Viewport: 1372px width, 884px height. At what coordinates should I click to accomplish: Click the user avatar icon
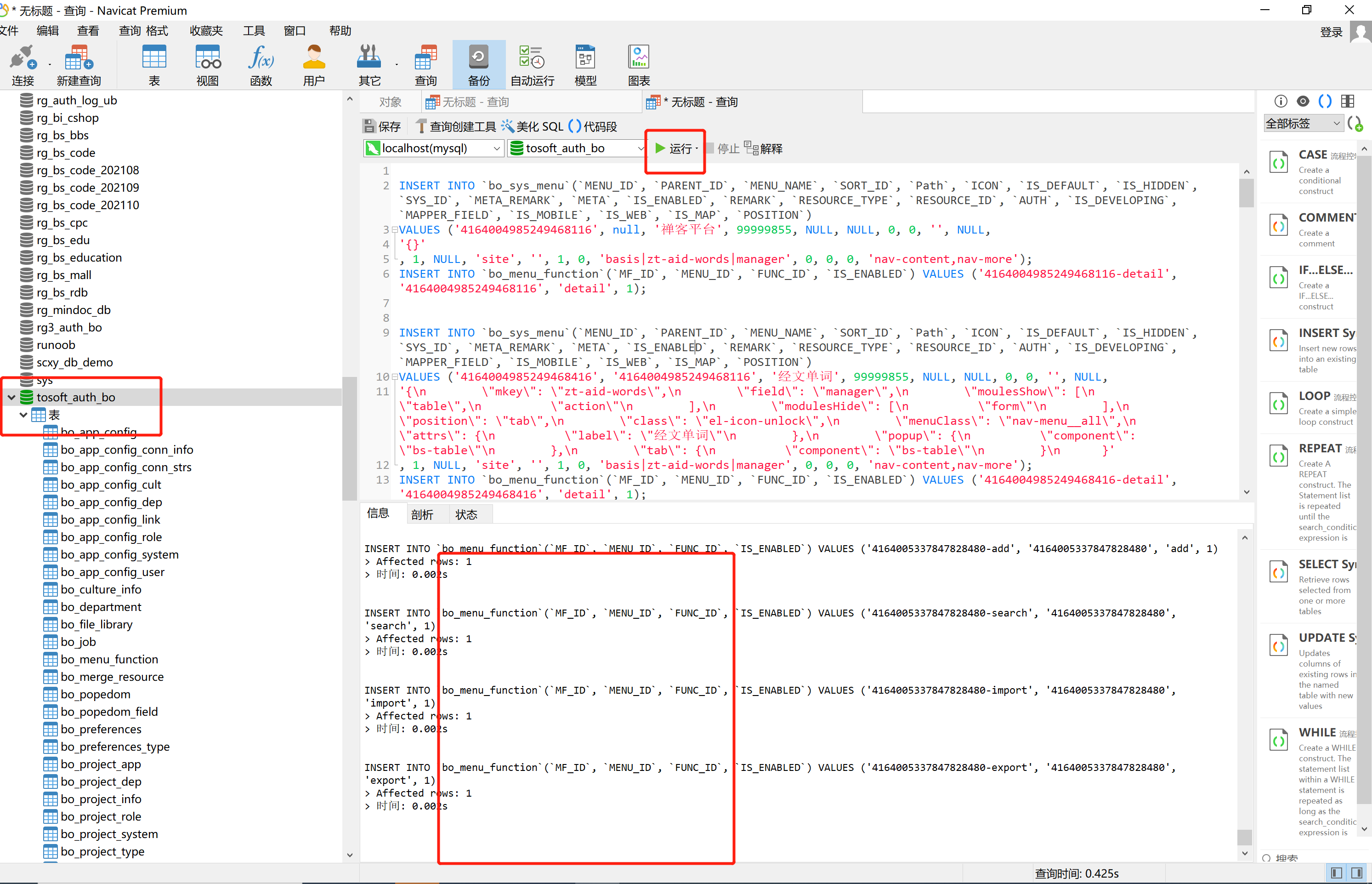1361,32
